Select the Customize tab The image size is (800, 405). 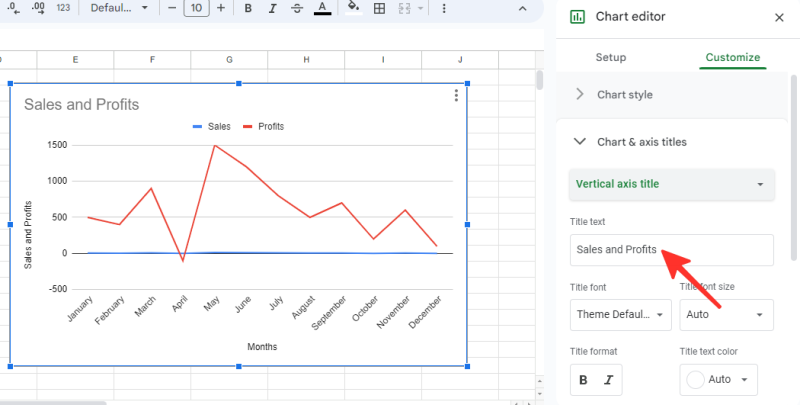click(732, 57)
